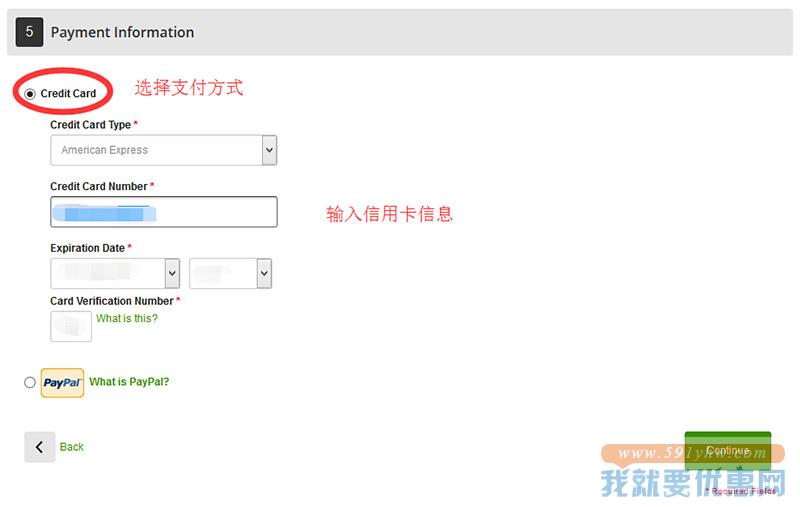Open the Credit Card Type dropdown

(x=164, y=150)
